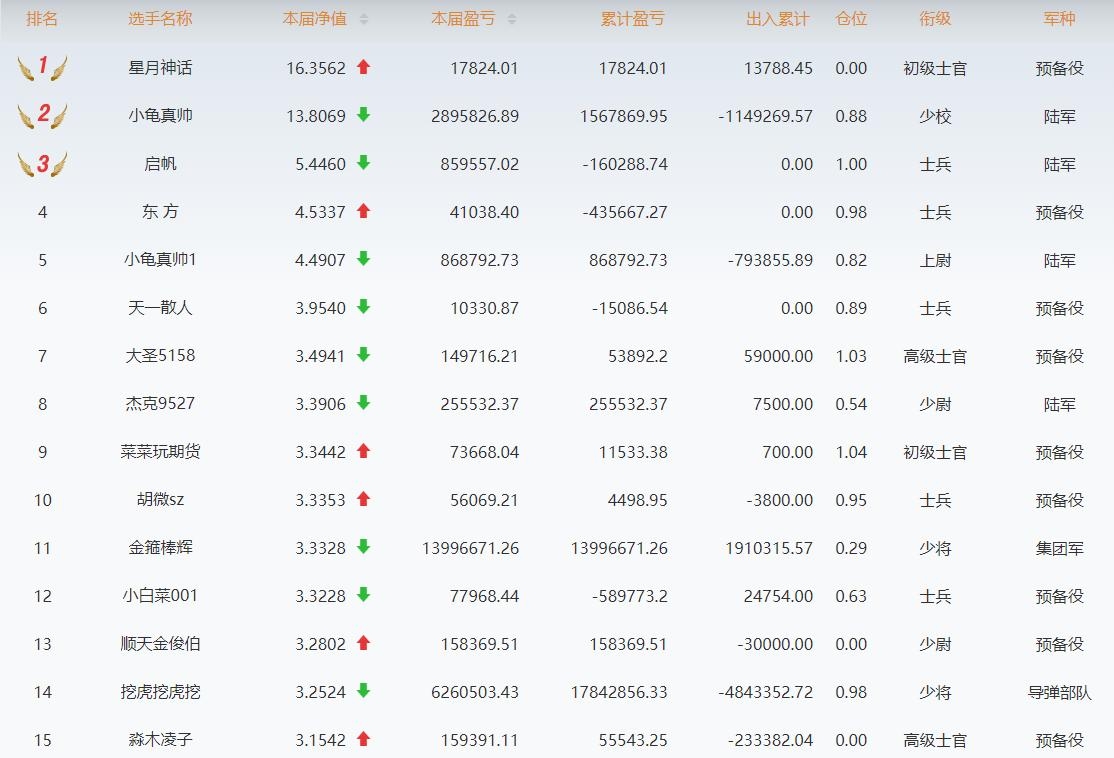Viewport: 1114px width, 758px height.
Task: Select cumulative value 11533.38
Action: (633, 452)
